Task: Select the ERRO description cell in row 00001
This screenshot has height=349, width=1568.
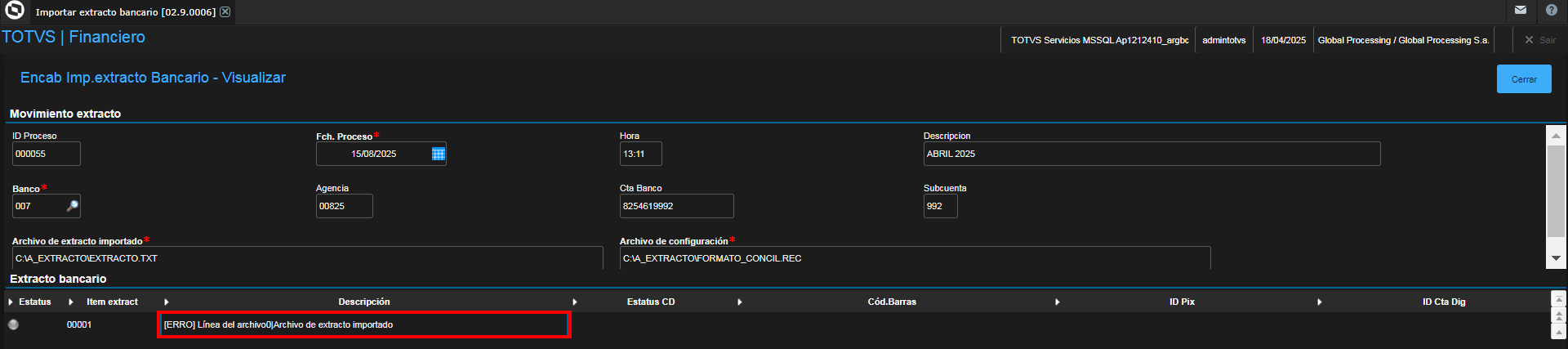Action: (x=363, y=324)
